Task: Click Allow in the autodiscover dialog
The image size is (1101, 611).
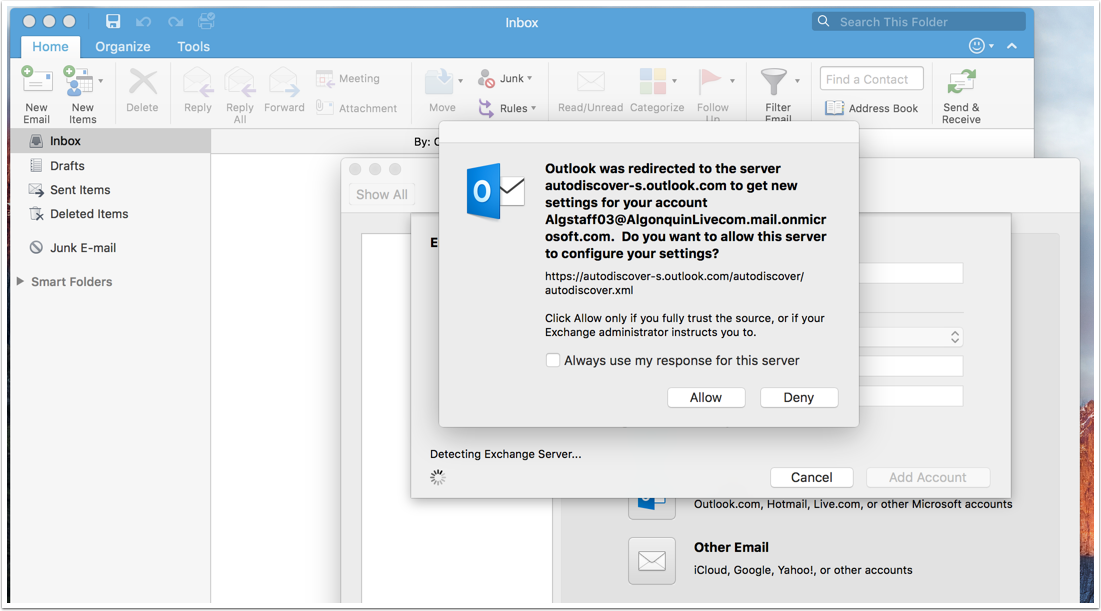Action: [705, 397]
